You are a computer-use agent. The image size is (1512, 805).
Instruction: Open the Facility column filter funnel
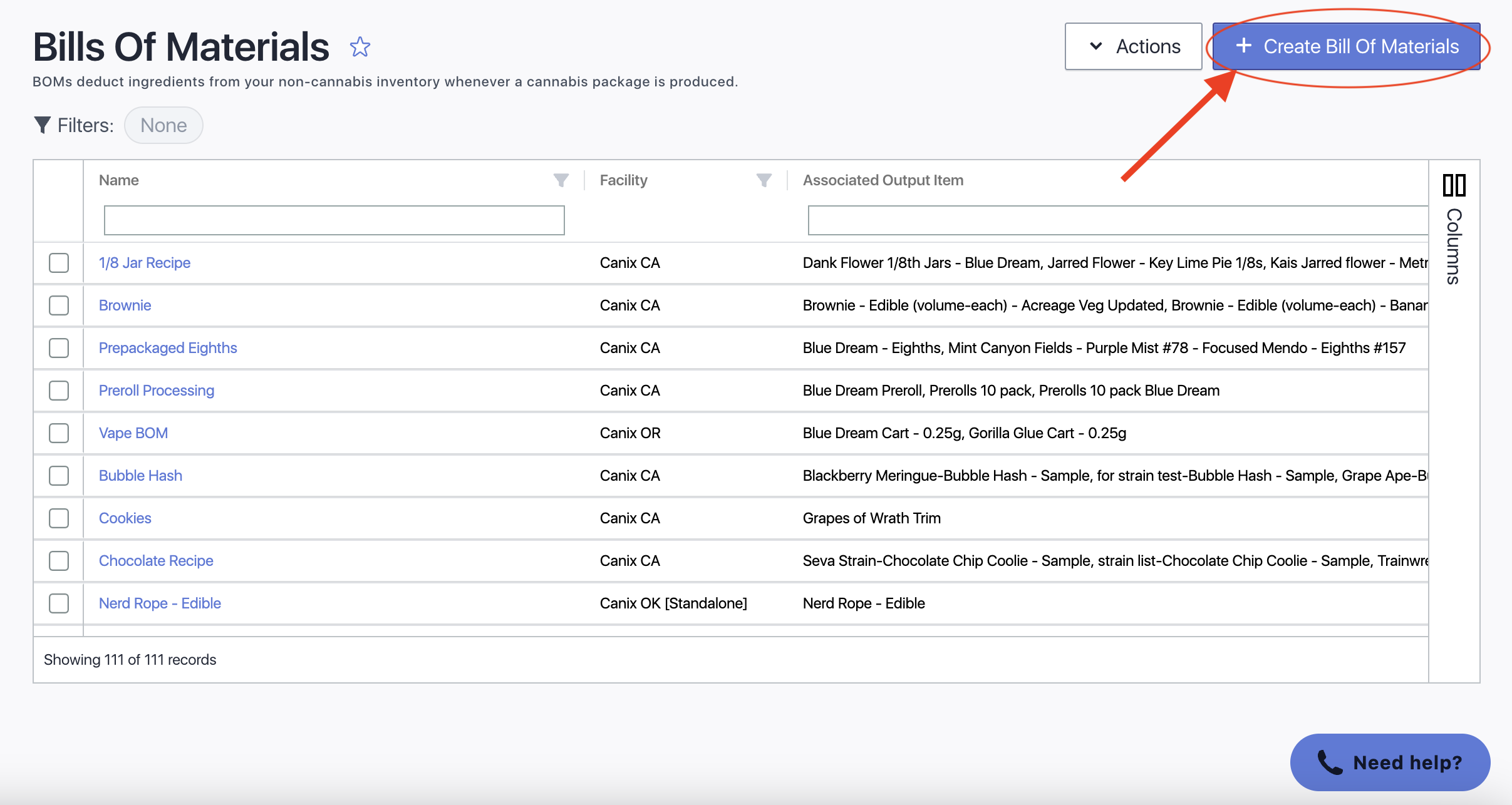[x=764, y=180]
